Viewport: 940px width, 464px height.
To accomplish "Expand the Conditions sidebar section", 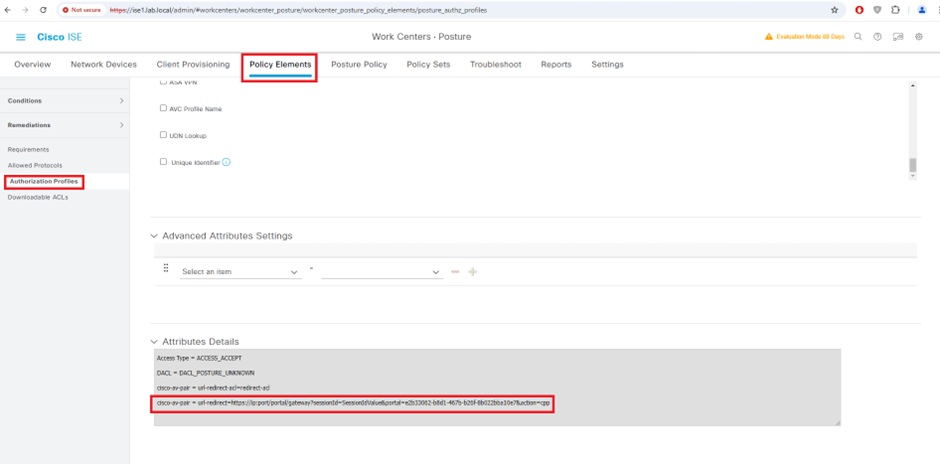I will pos(65,101).
